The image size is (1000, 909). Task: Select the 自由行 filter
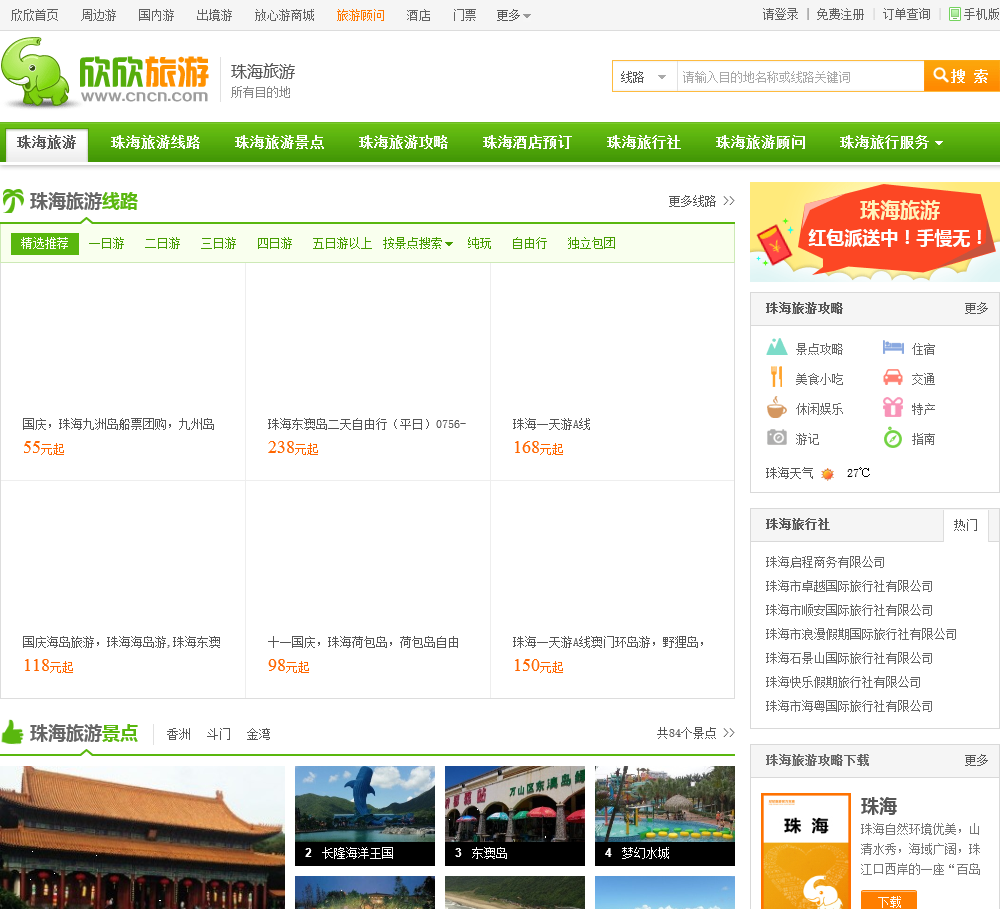point(529,243)
